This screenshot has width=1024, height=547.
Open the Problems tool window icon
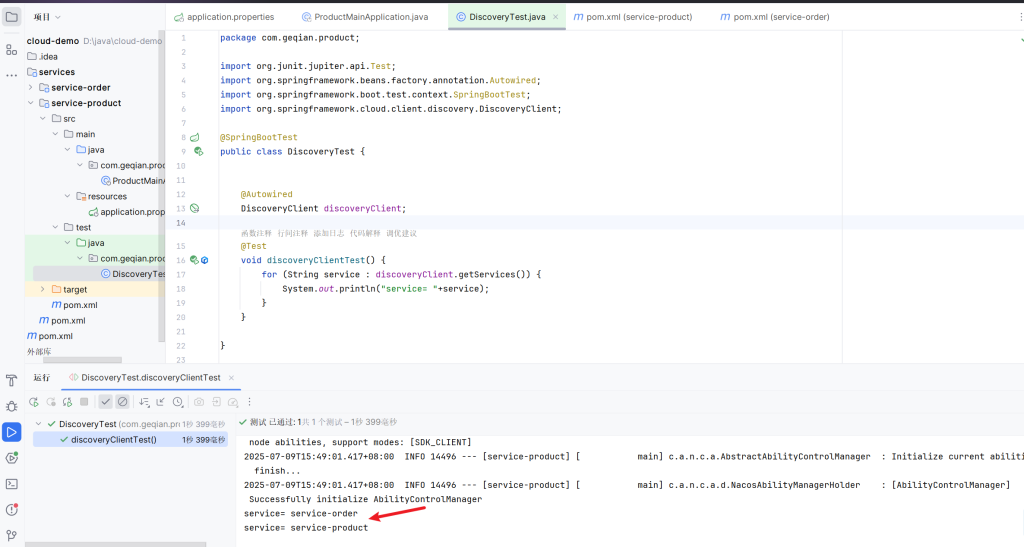coord(12,510)
